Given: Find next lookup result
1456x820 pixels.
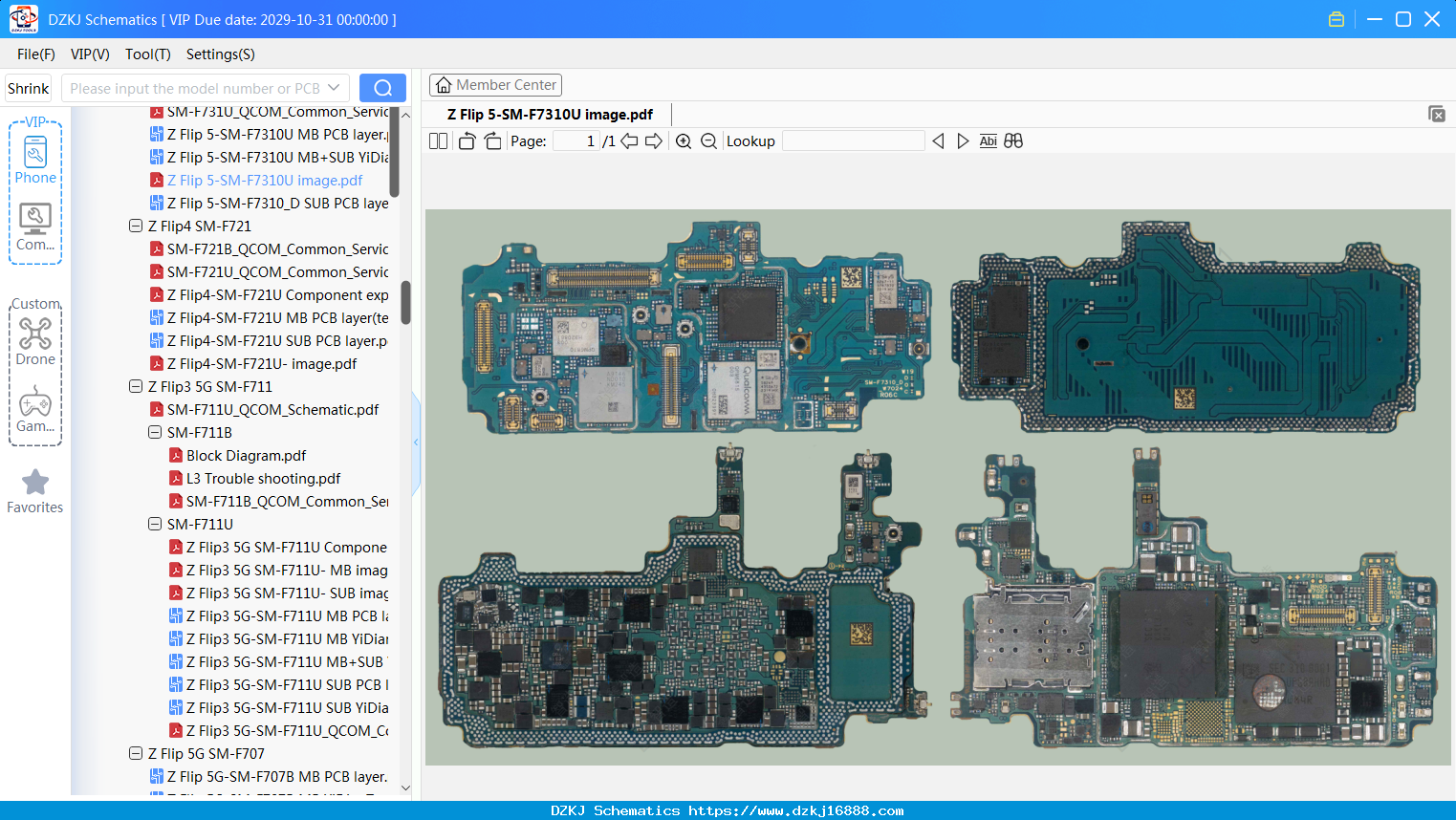Looking at the screenshot, I should [963, 141].
